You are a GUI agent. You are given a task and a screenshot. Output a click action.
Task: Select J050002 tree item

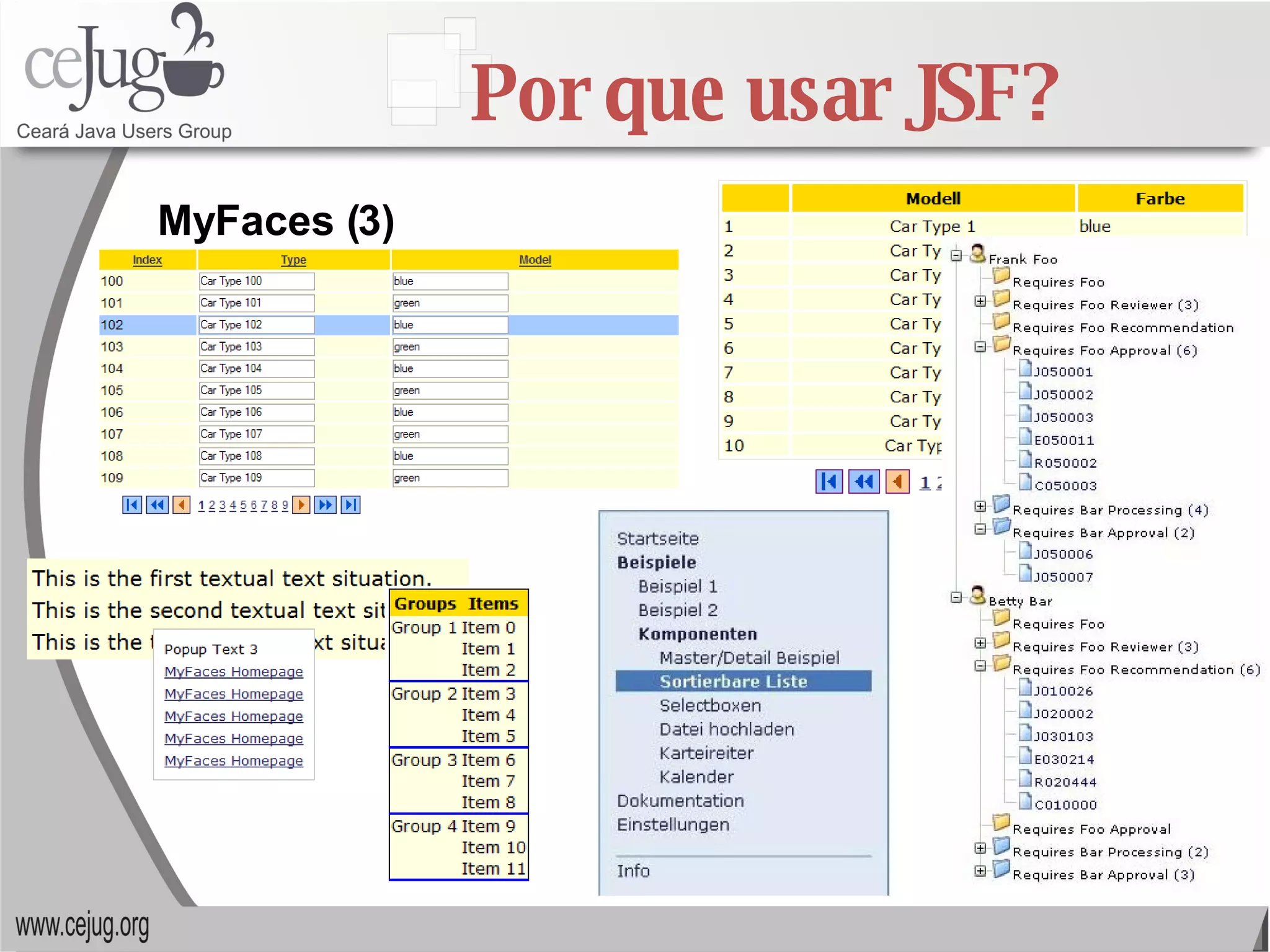[x=1063, y=395]
